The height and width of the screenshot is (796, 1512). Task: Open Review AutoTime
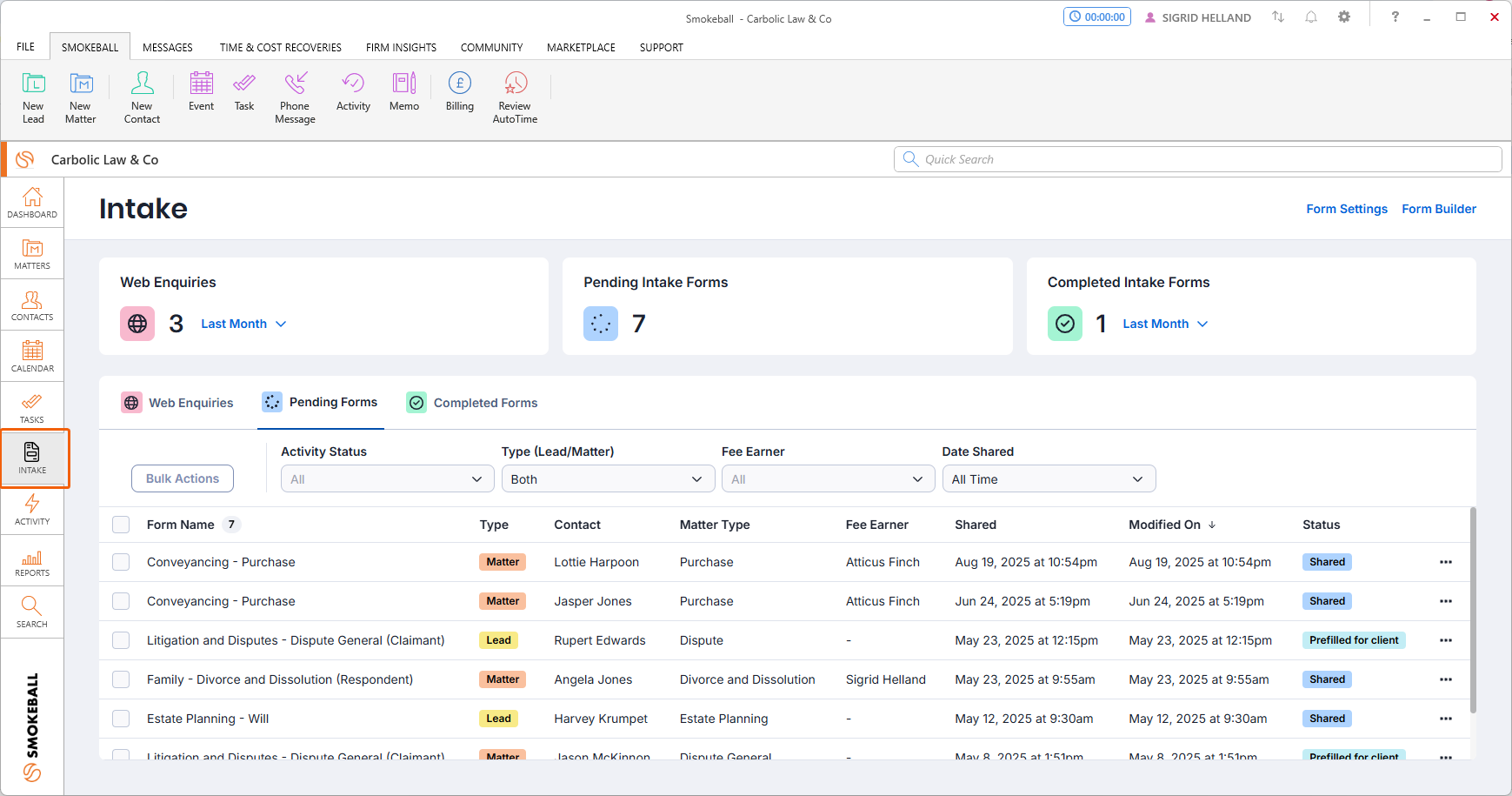tap(515, 97)
